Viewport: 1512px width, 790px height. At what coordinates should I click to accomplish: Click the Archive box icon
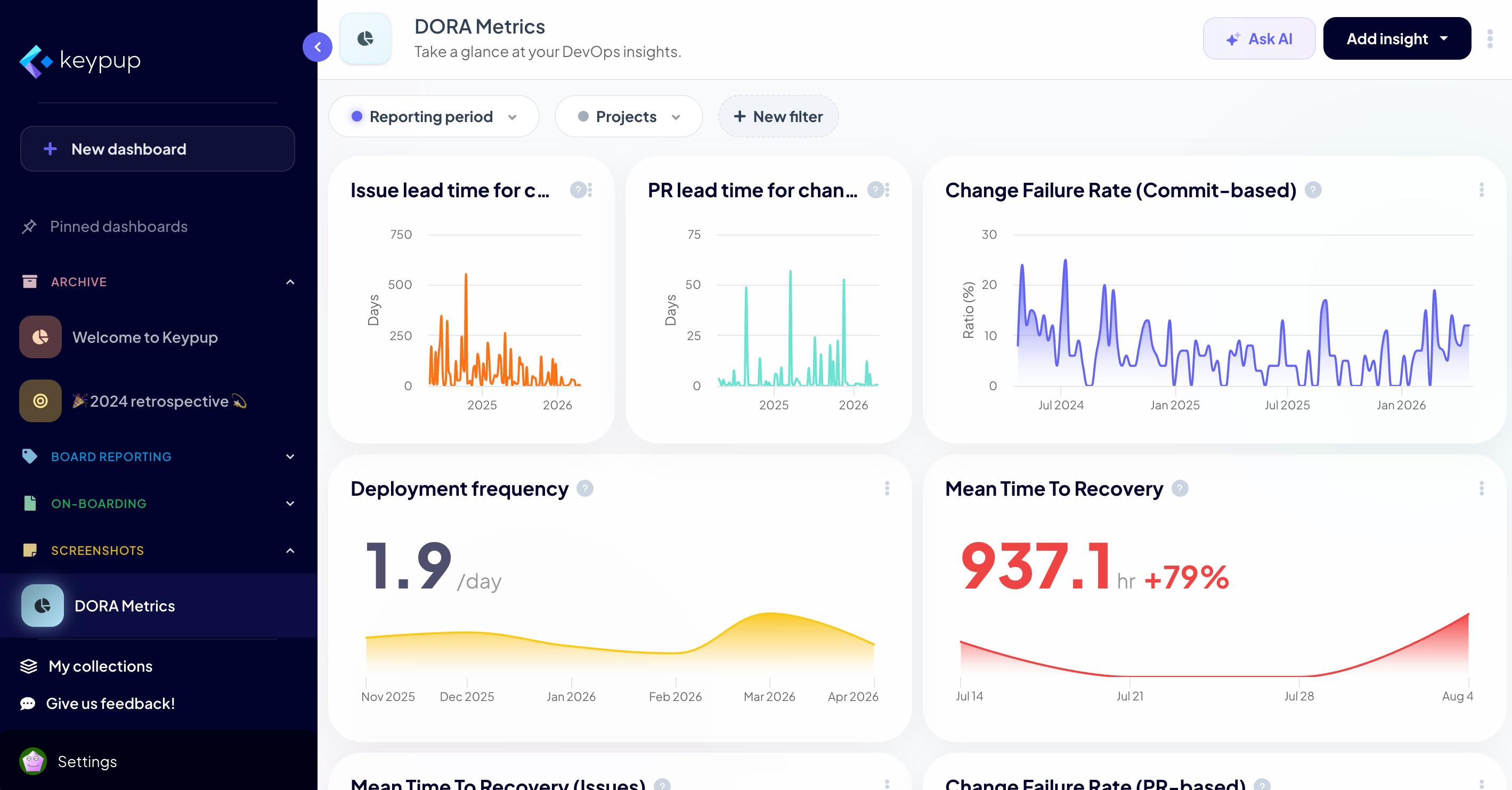(29, 282)
